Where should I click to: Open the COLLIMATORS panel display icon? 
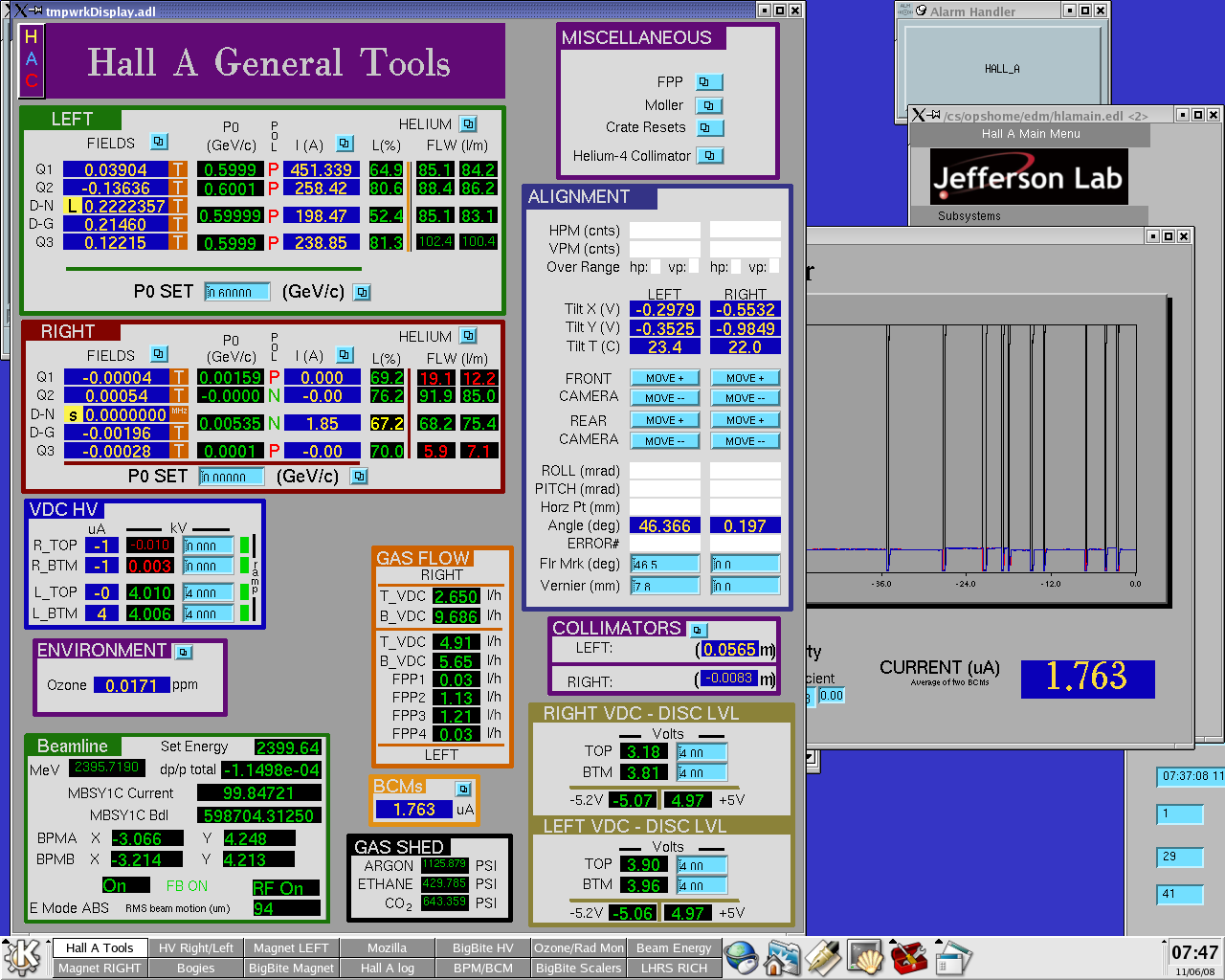pos(698,630)
